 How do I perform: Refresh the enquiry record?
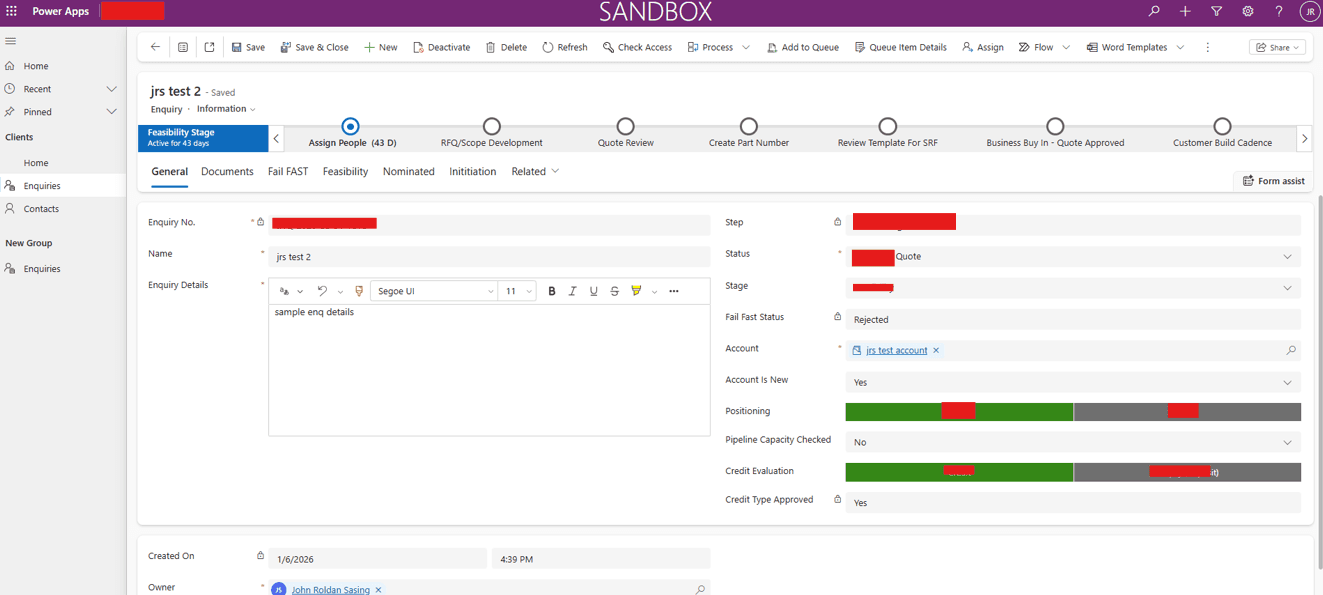(x=564, y=46)
